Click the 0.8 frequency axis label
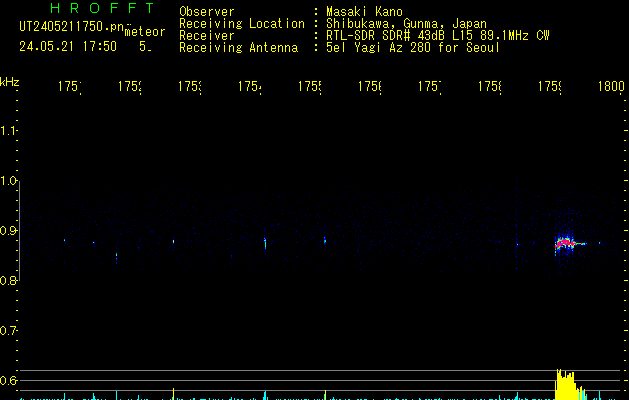 click(x=9, y=281)
